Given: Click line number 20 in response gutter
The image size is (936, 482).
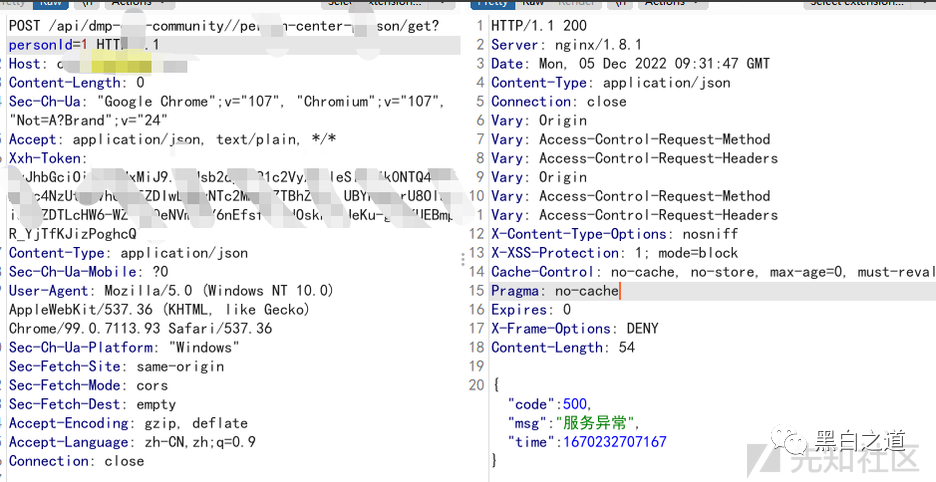Looking at the screenshot, I should (x=476, y=385).
